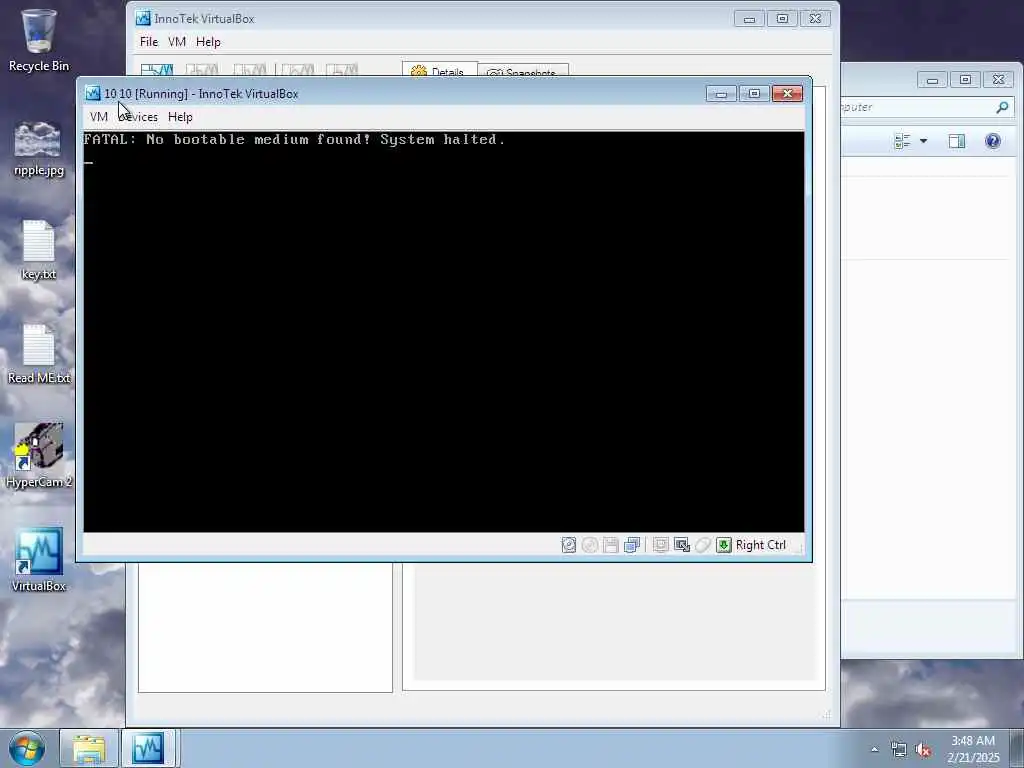
Task: Expand the view options dropdown arrow in Explorer
Action: click(923, 141)
